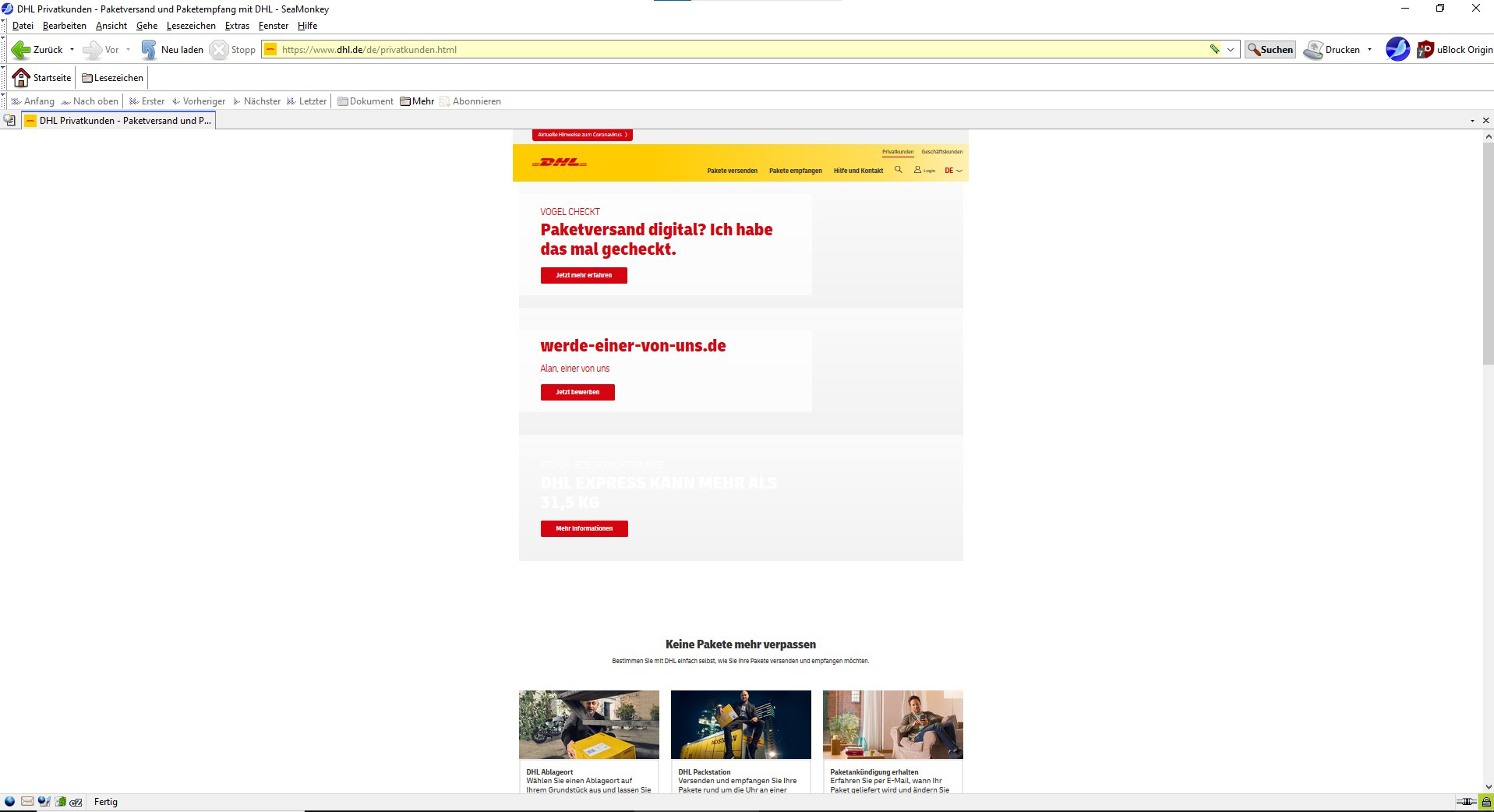The image size is (1494, 812).
Task: Open the Bearbeiten menu
Action: coord(65,26)
